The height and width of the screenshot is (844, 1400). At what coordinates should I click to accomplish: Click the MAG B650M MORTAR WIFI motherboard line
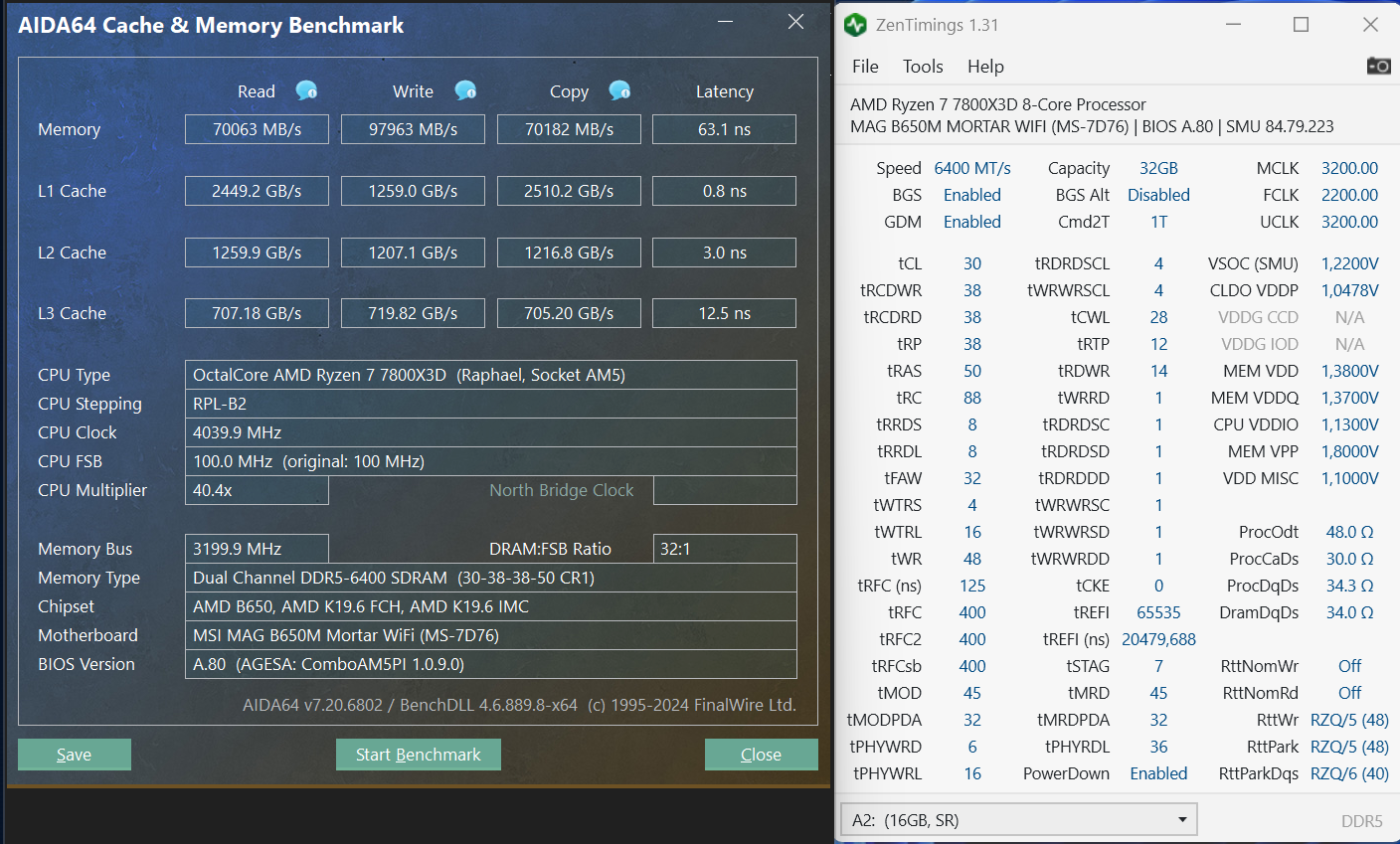pyautogui.click(x=1092, y=126)
